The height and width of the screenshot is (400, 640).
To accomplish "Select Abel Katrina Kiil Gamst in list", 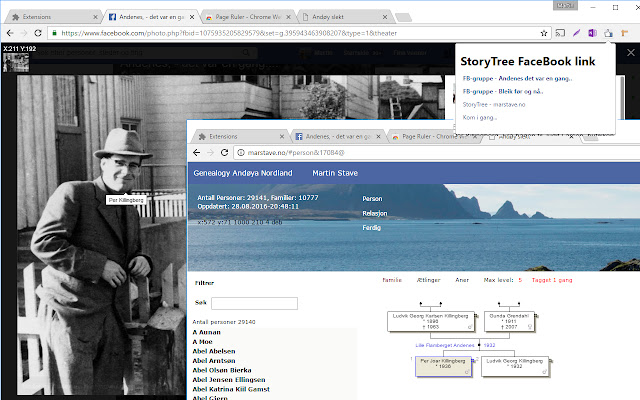I will 231,389.
